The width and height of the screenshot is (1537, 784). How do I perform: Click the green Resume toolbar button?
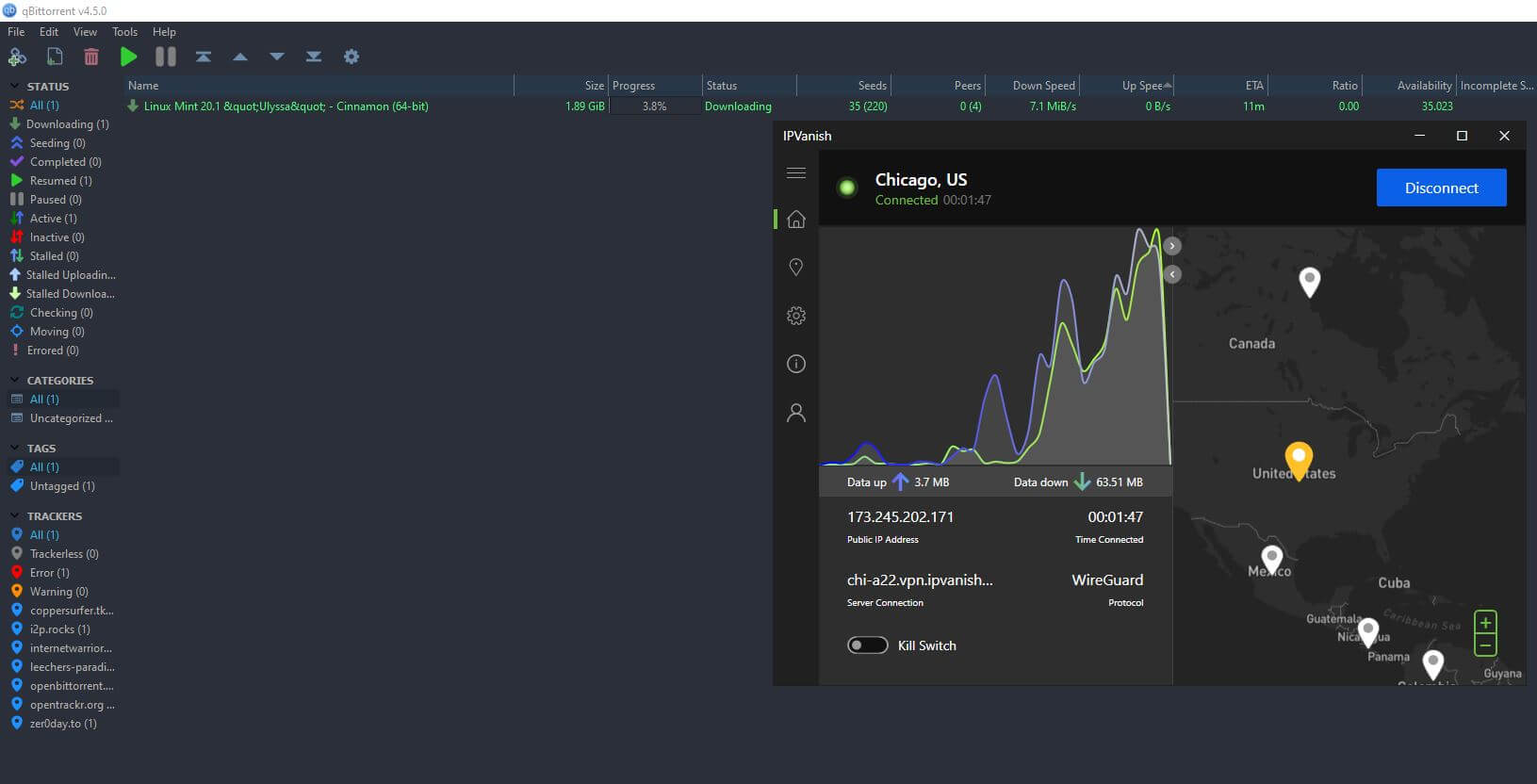coord(129,57)
